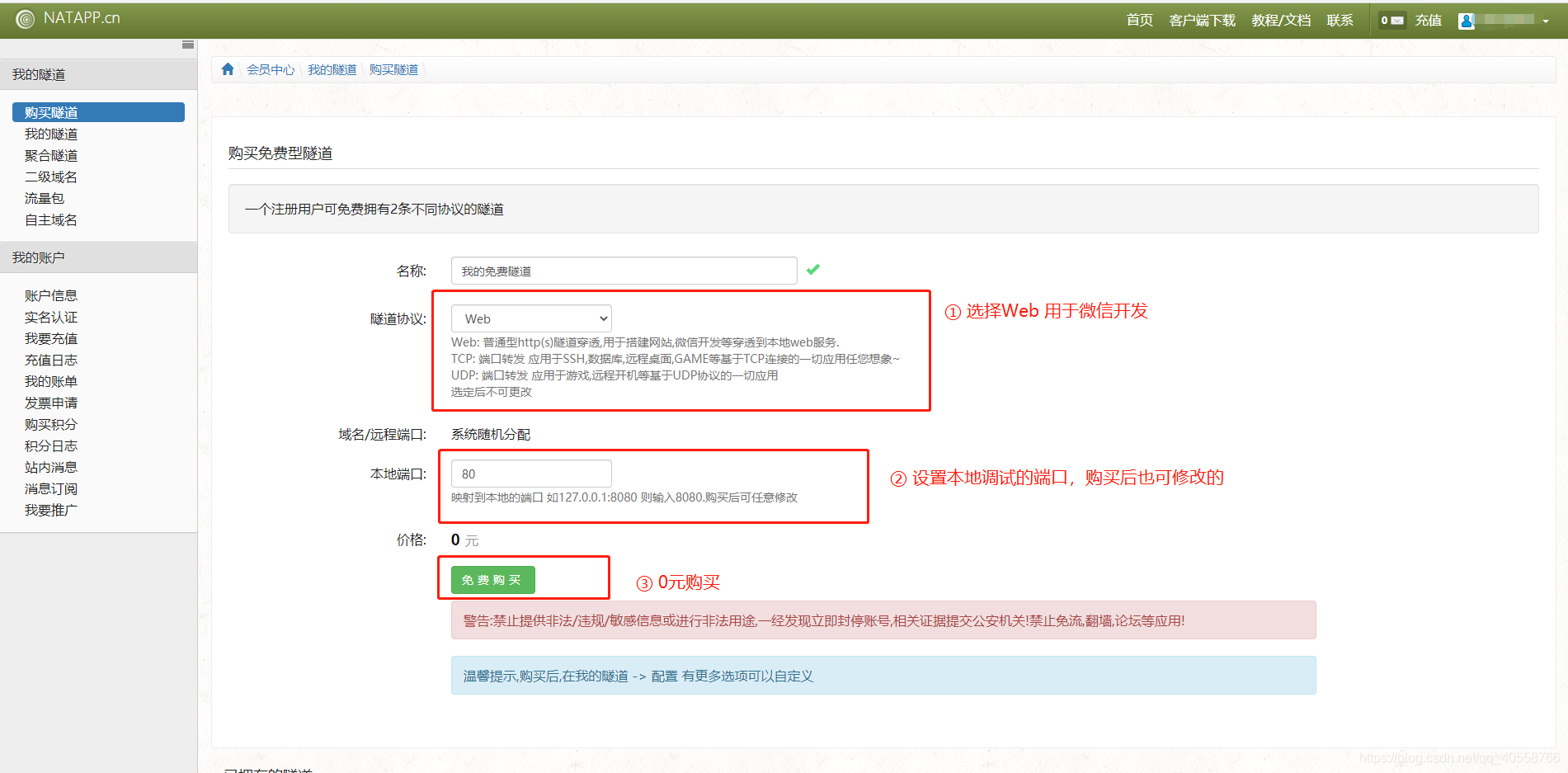Viewport: 1568px width, 773px height.
Task: Click the 系统随机分配 text
Action: click(491, 434)
